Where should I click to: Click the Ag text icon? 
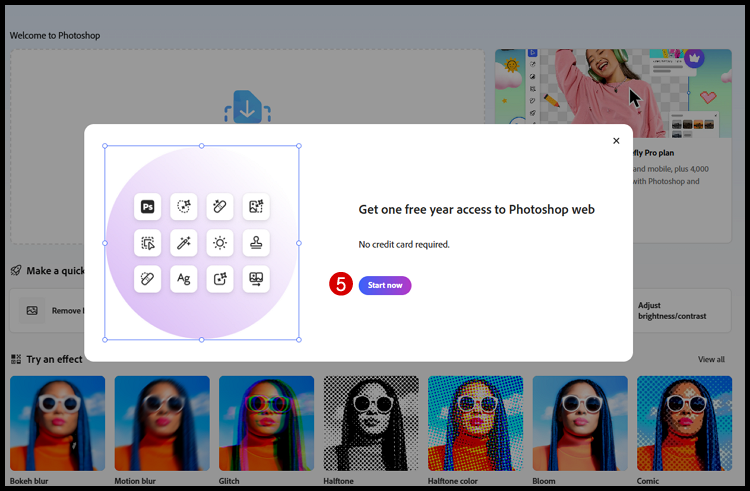pos(183,279)
